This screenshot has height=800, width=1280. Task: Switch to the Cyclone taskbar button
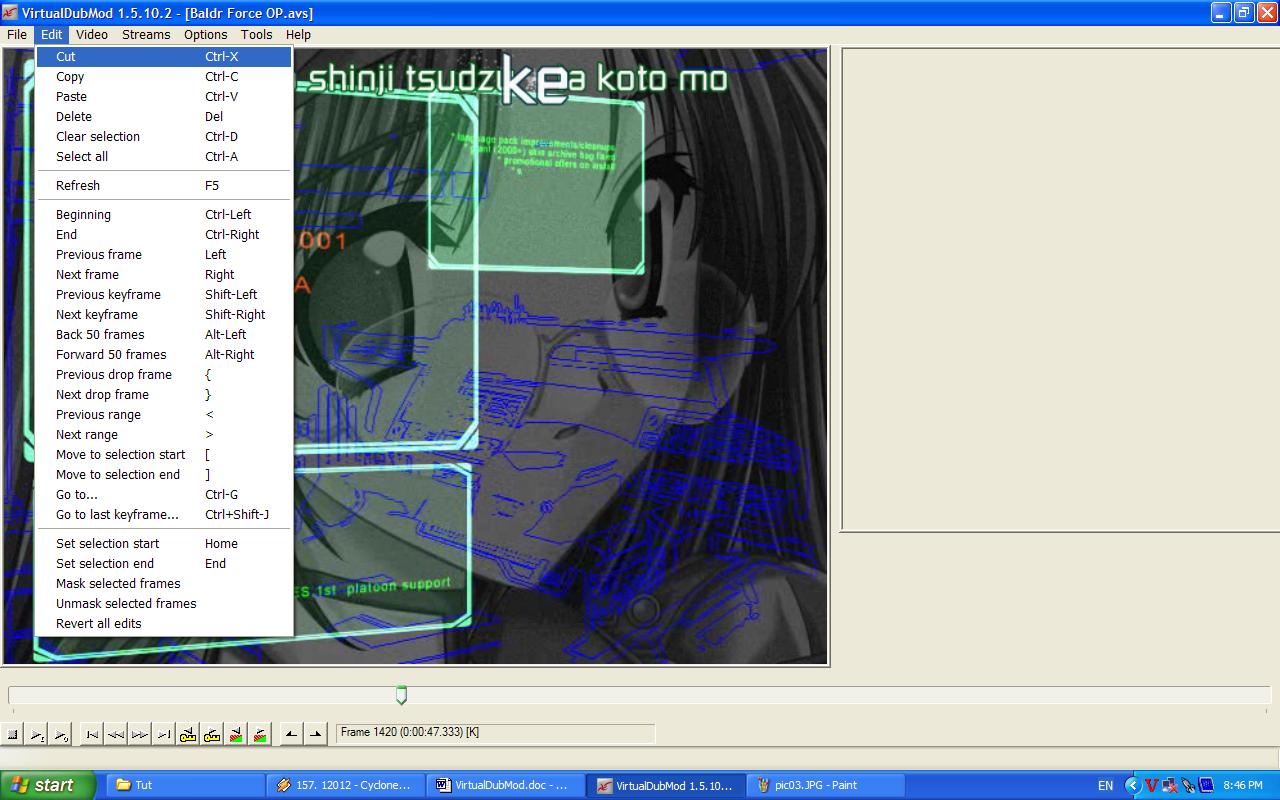346,785
